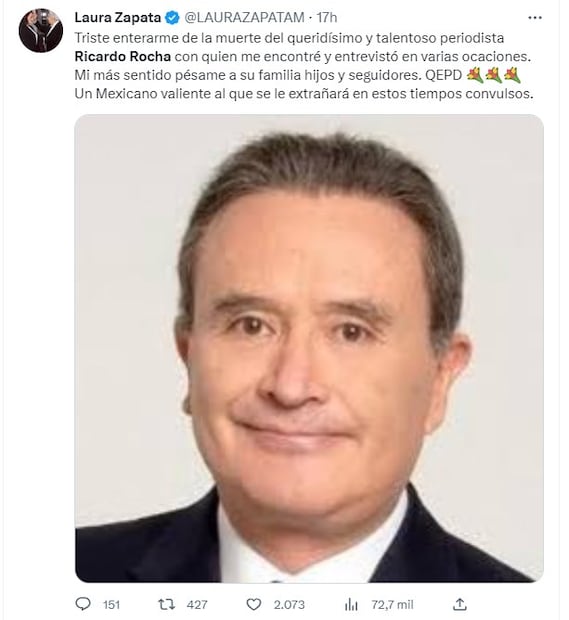569x620 pixels.
Task: Click the reply speech bubble icon
Action: pos(83,604)
